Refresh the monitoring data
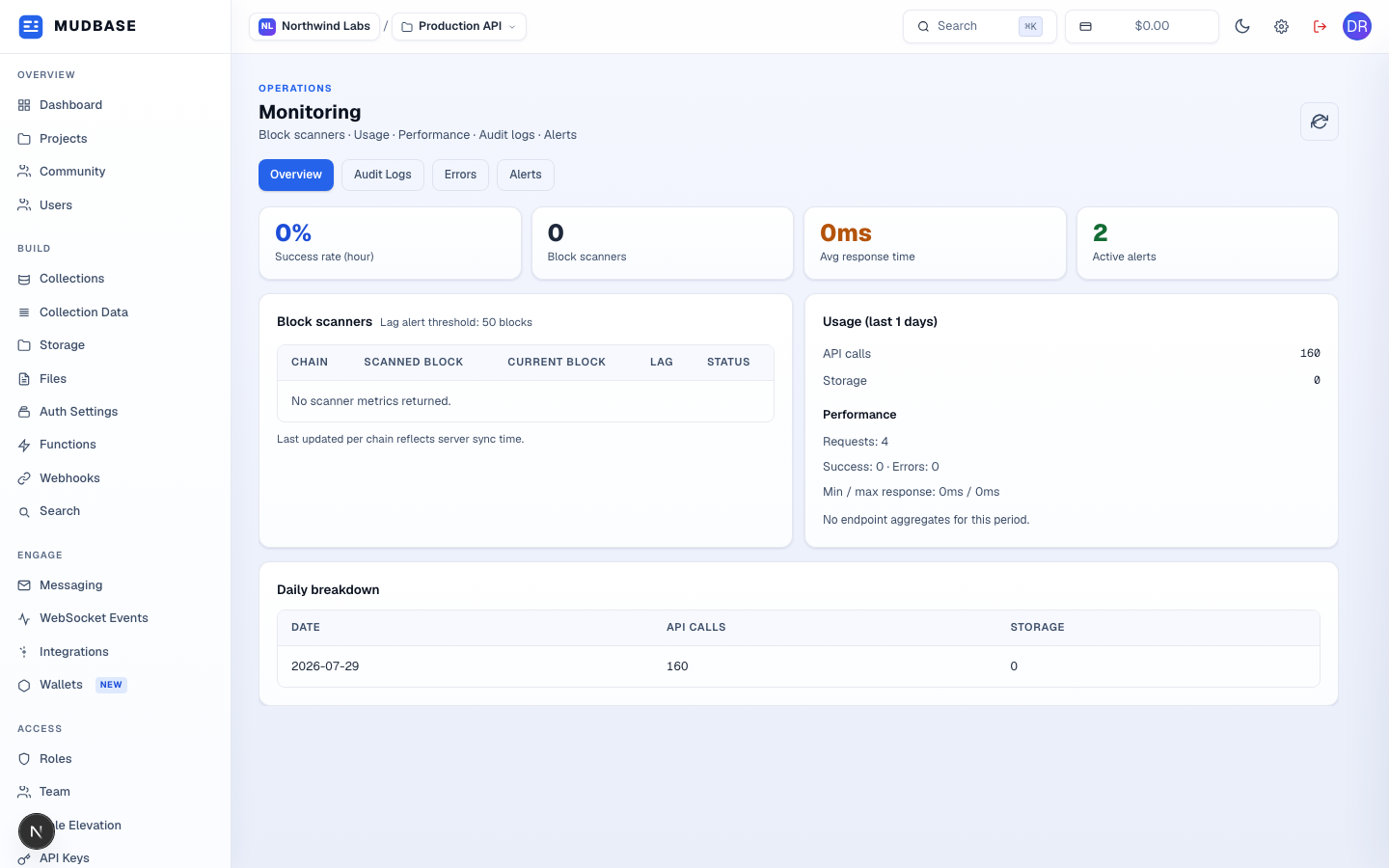1389x868 pixels. click(1320, 122)
